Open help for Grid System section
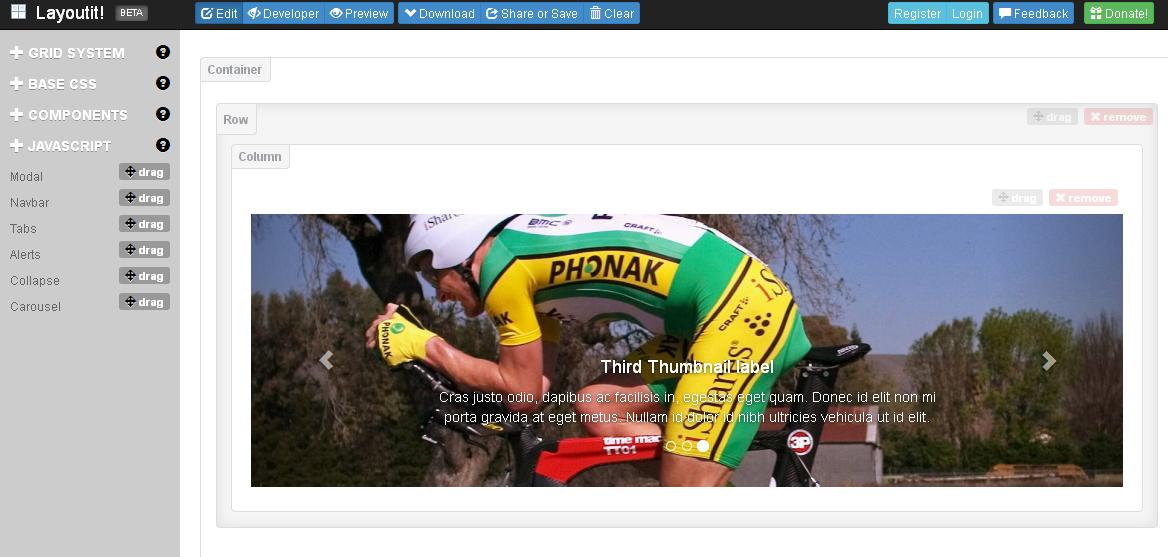Viewport: 1168px width, 557px height. pos(163,52)
